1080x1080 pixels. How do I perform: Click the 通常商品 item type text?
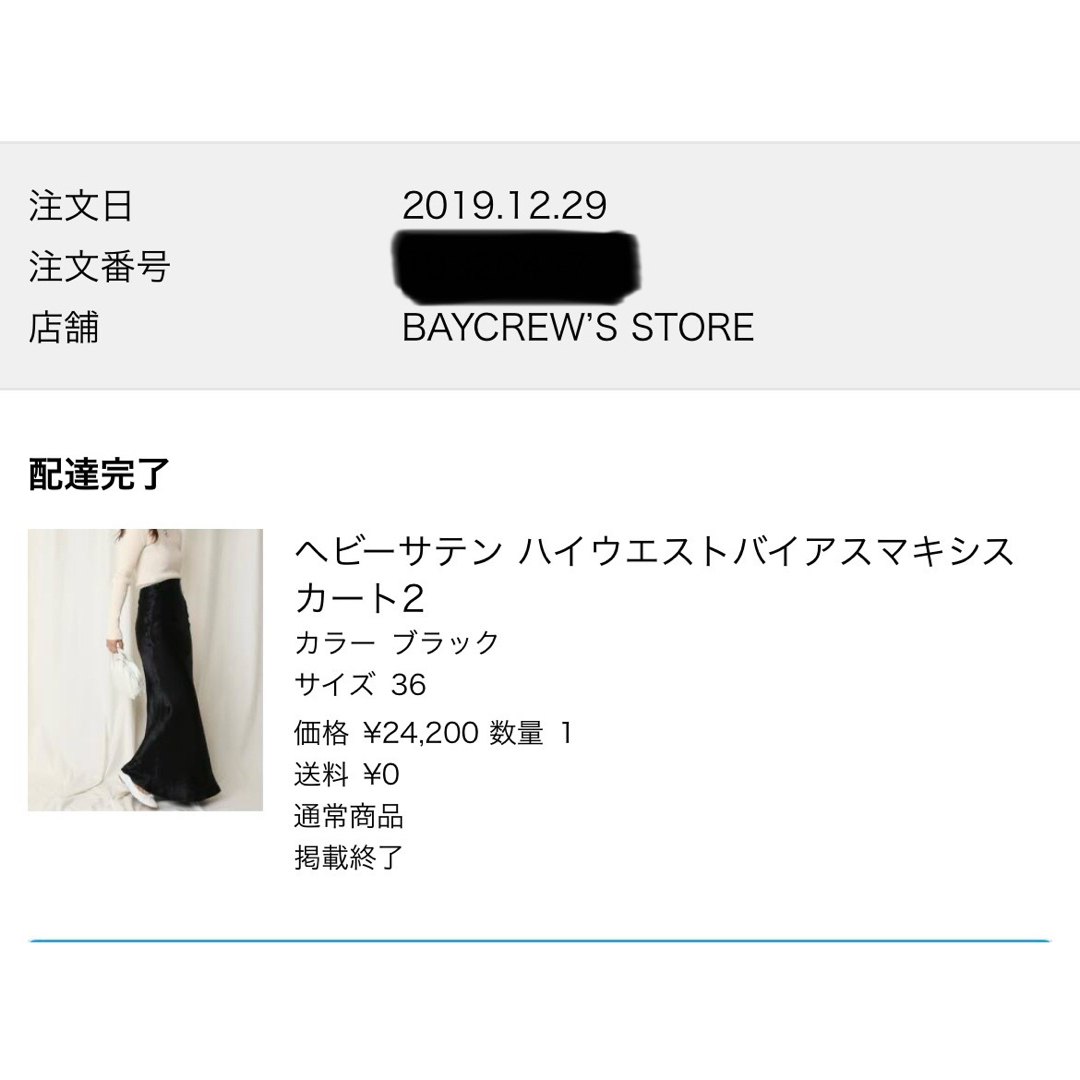349,816
